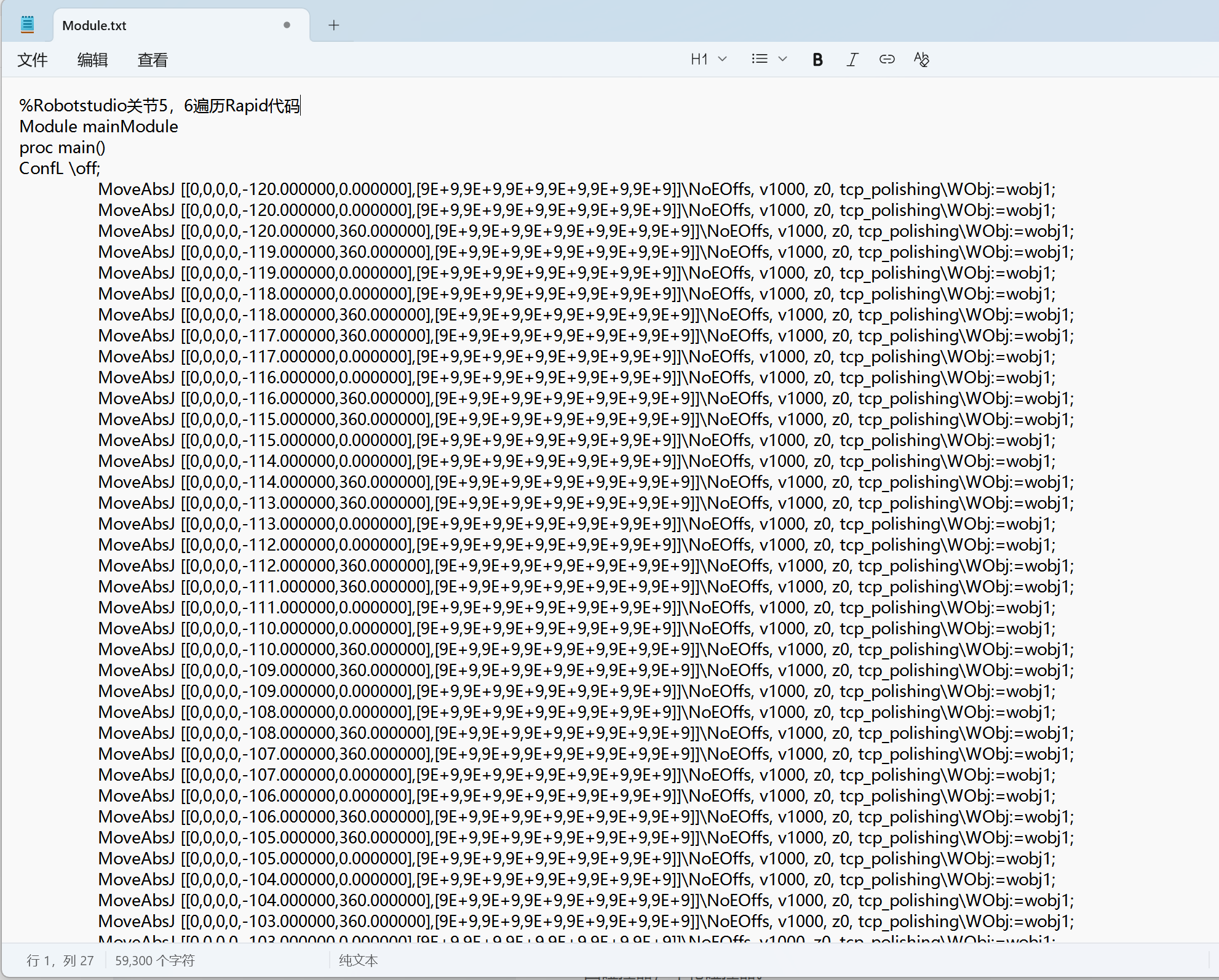Click the Notepad app icon
The image size is (1219, 980).
tap(27, 25)
